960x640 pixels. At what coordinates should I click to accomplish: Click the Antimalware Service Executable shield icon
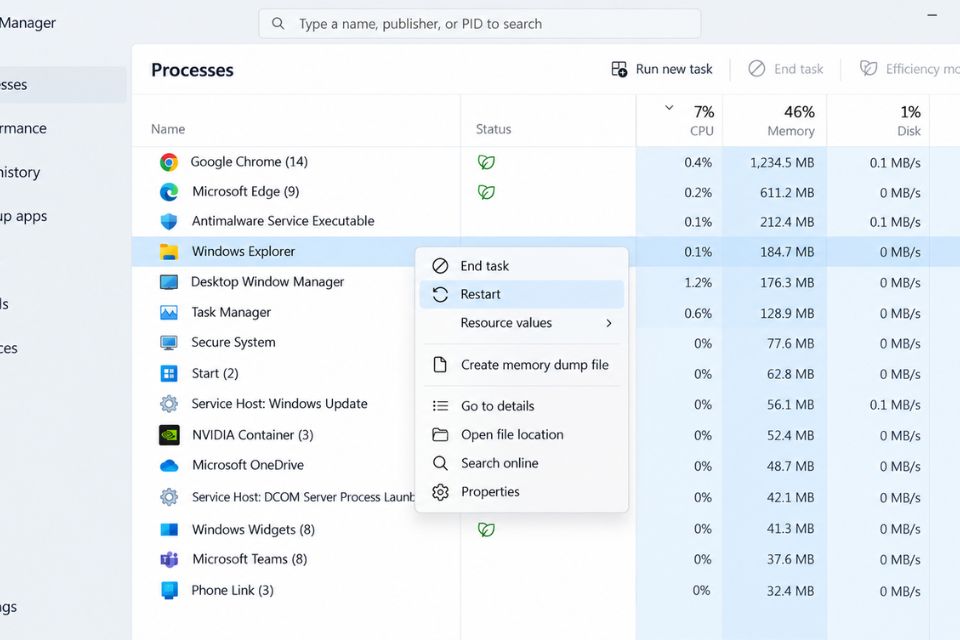pyautogui.click(x=169, y=222)
